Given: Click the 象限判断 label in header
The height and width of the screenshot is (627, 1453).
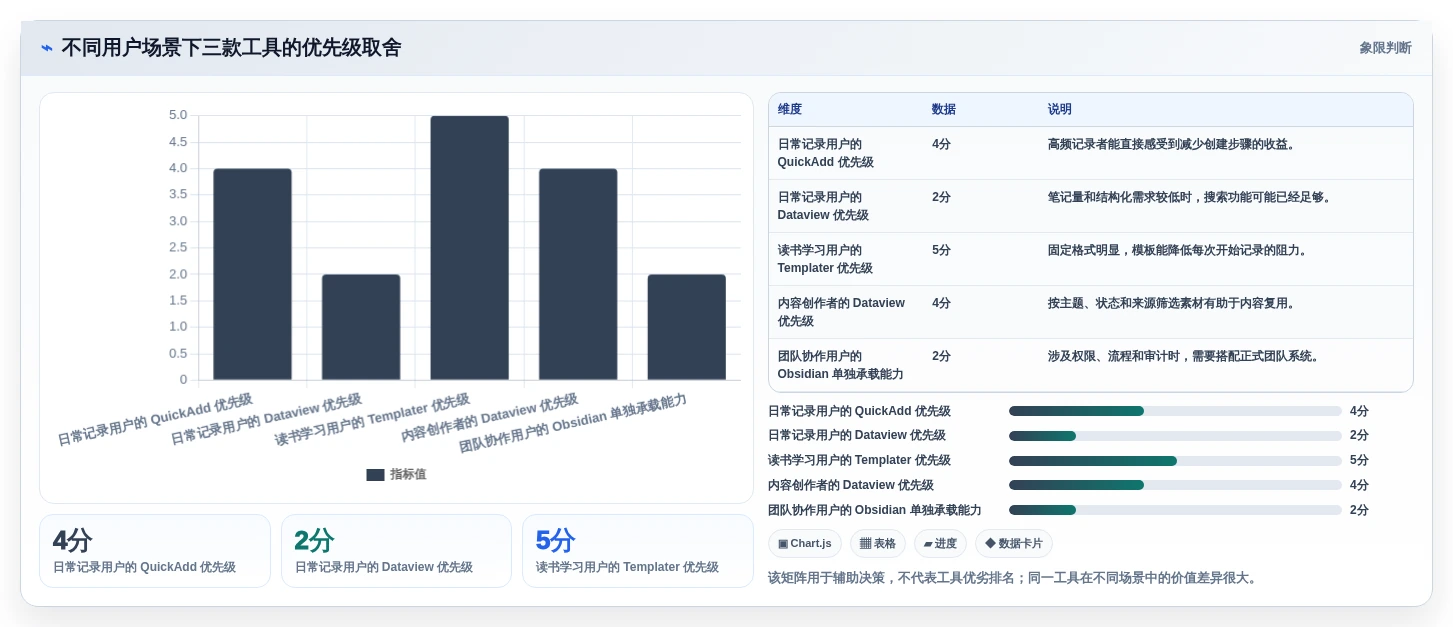Looking at the screenshot, I should pos(1385,48).
